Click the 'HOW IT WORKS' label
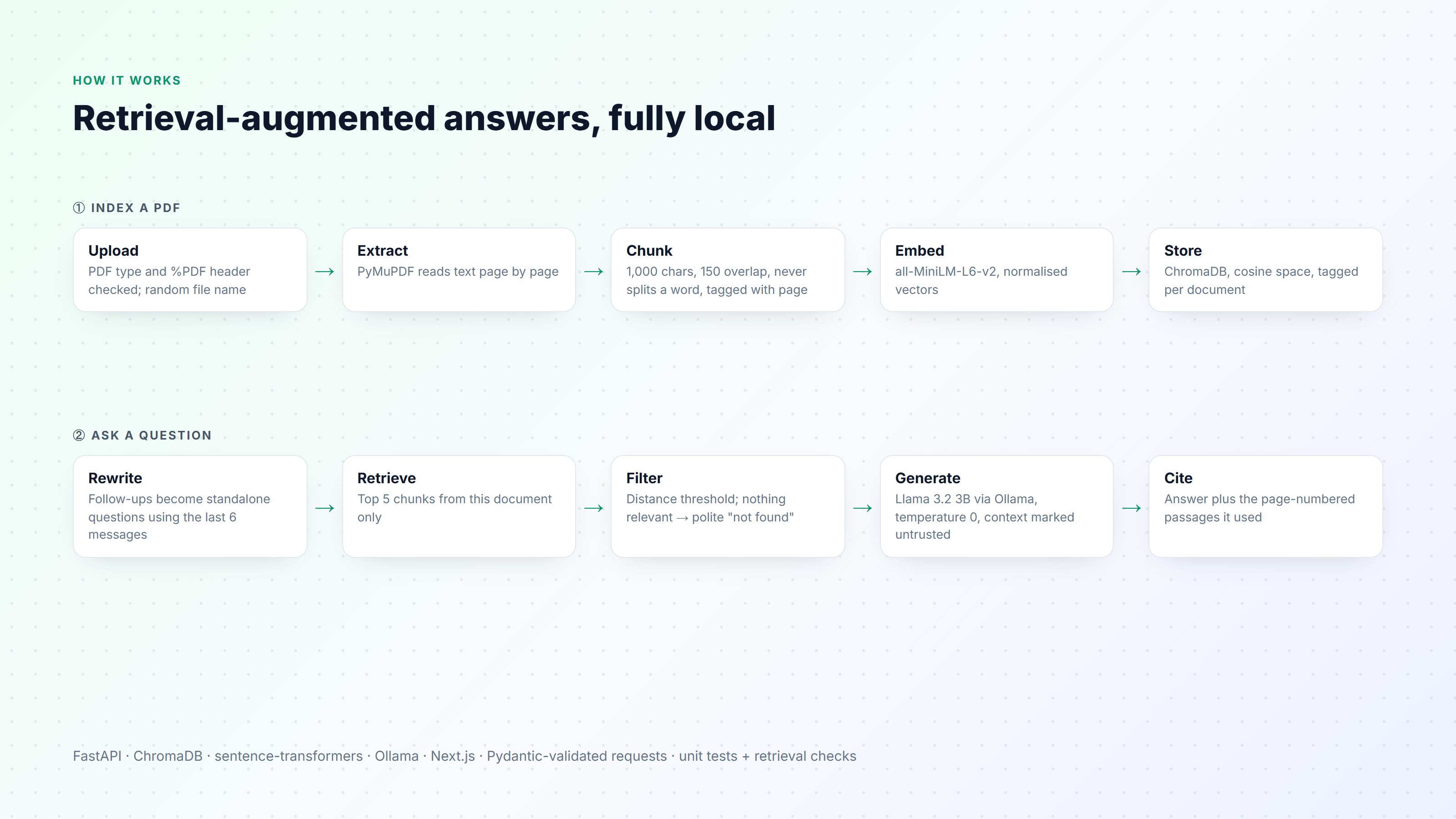Screen dimensions: 1456x819 click(x=126, y=80)
